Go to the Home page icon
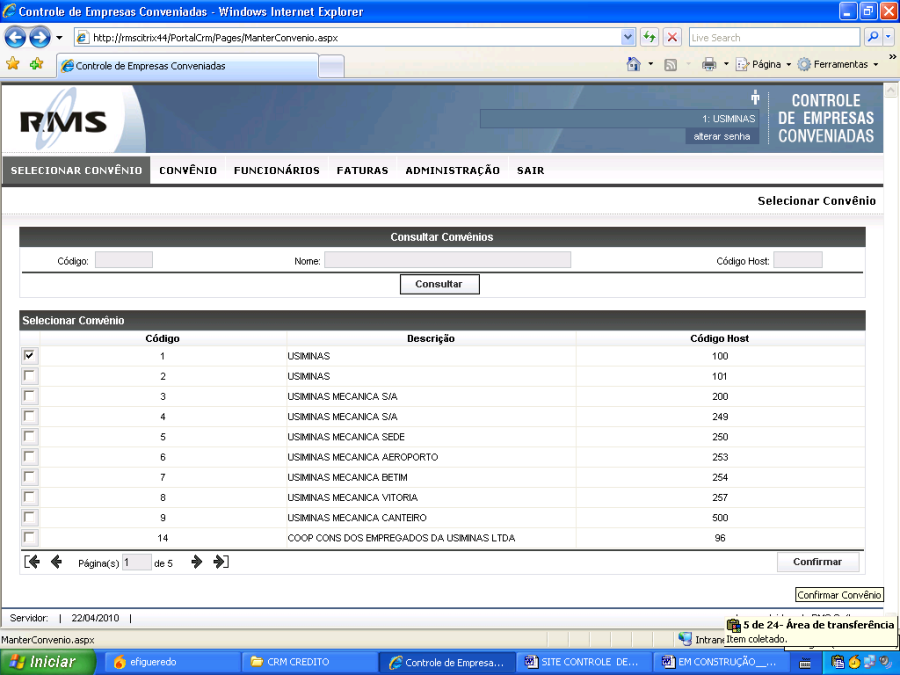This screenshot has height=675, width=900. [634, 64]
